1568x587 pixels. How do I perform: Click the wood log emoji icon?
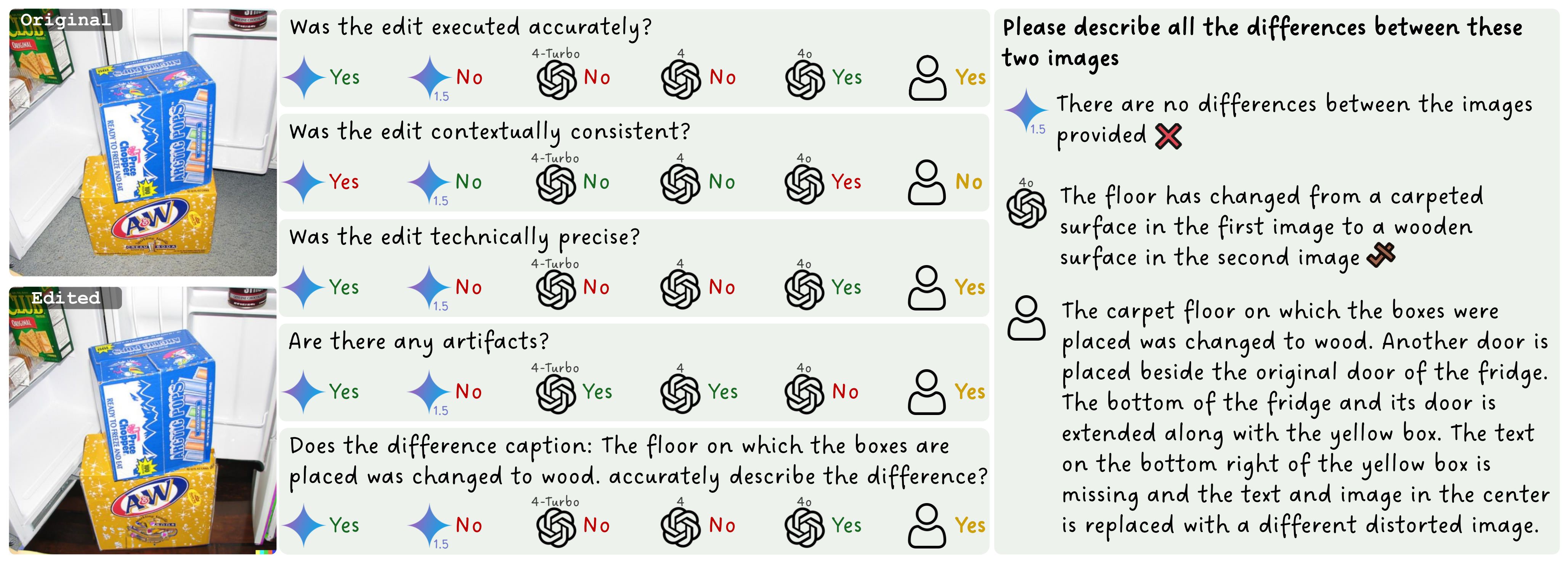click(x=1381, y=255)
